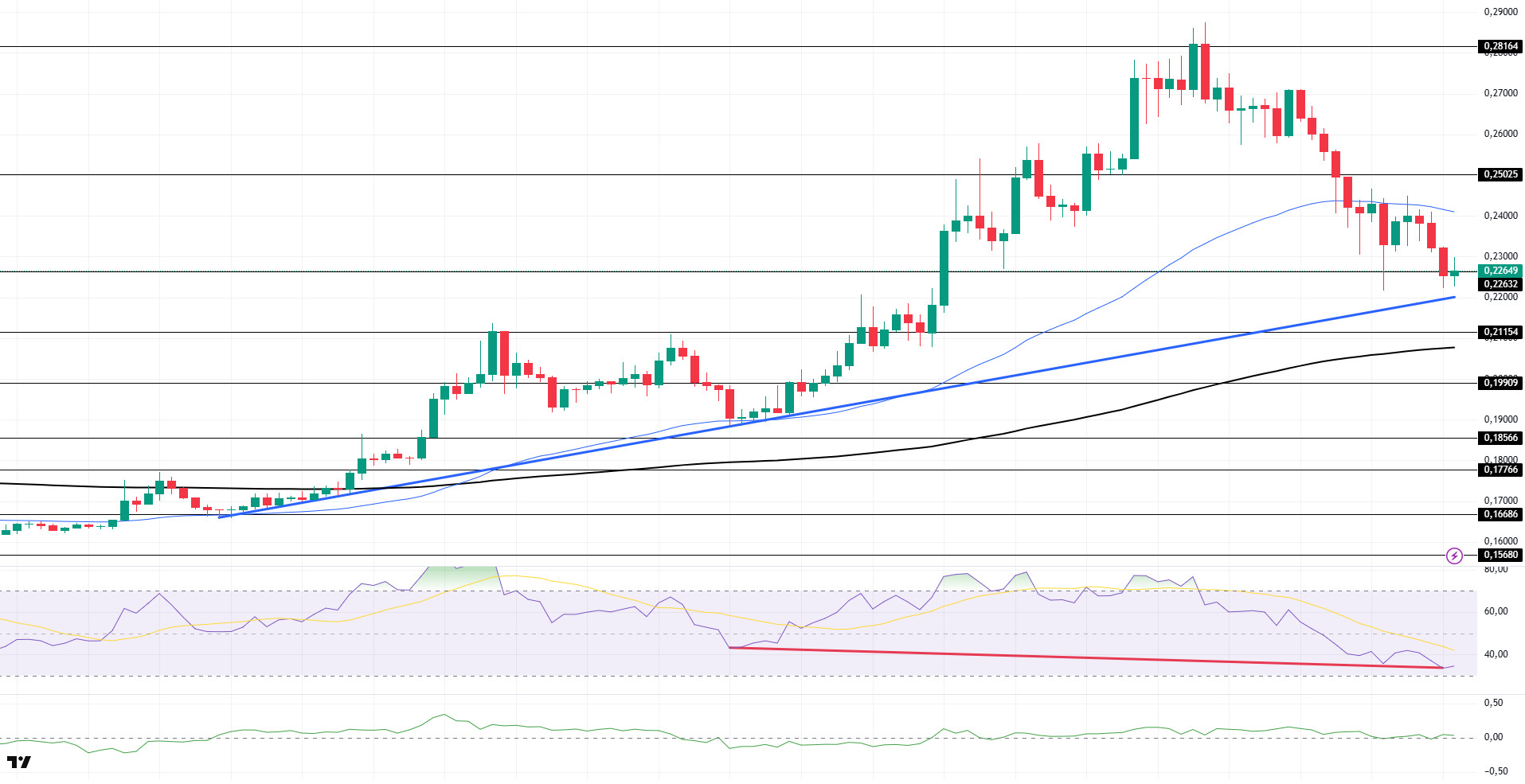Click the 0,22649 current price label
This screenshot has width=1525, height=784.
click(x=1500, y=271)
